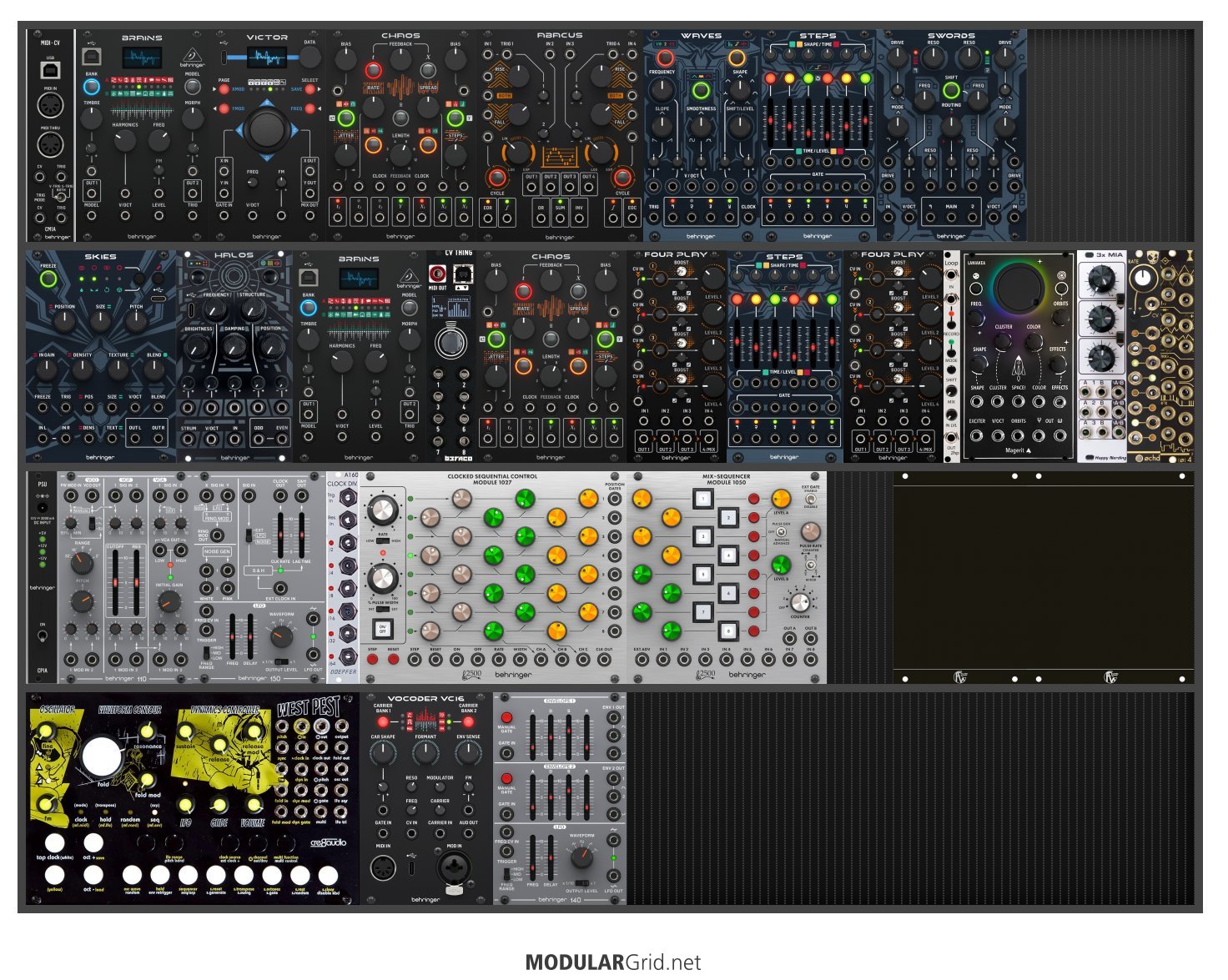Toggle the FREQ RANGE switch on module 140
This screenshot has height=980, width=1228.
point(507,873)
